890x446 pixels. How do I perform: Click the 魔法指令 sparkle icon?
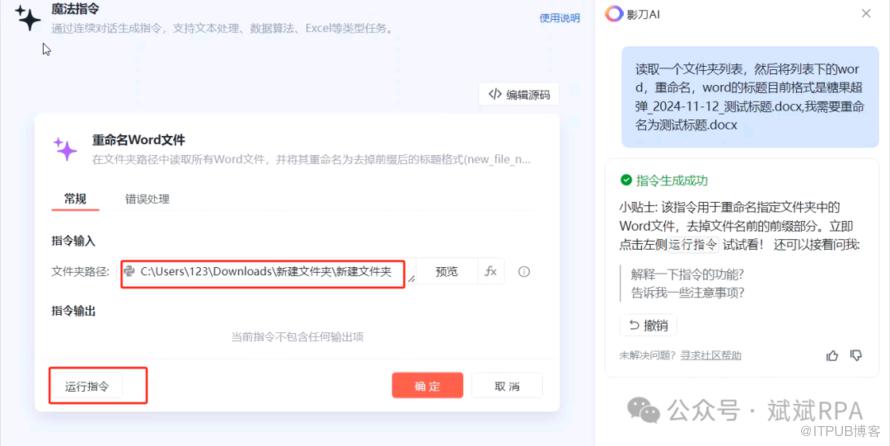pyautogui.click(x=27, y=18)
